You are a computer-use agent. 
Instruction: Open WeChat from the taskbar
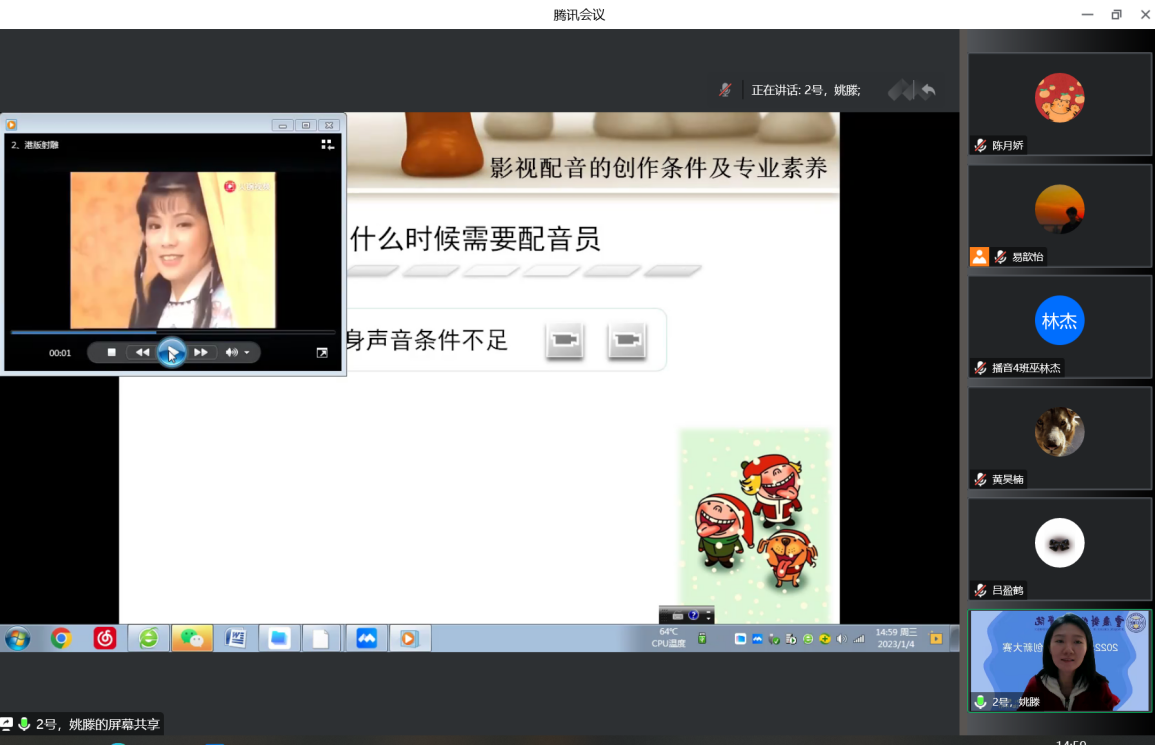coord(192,638)
